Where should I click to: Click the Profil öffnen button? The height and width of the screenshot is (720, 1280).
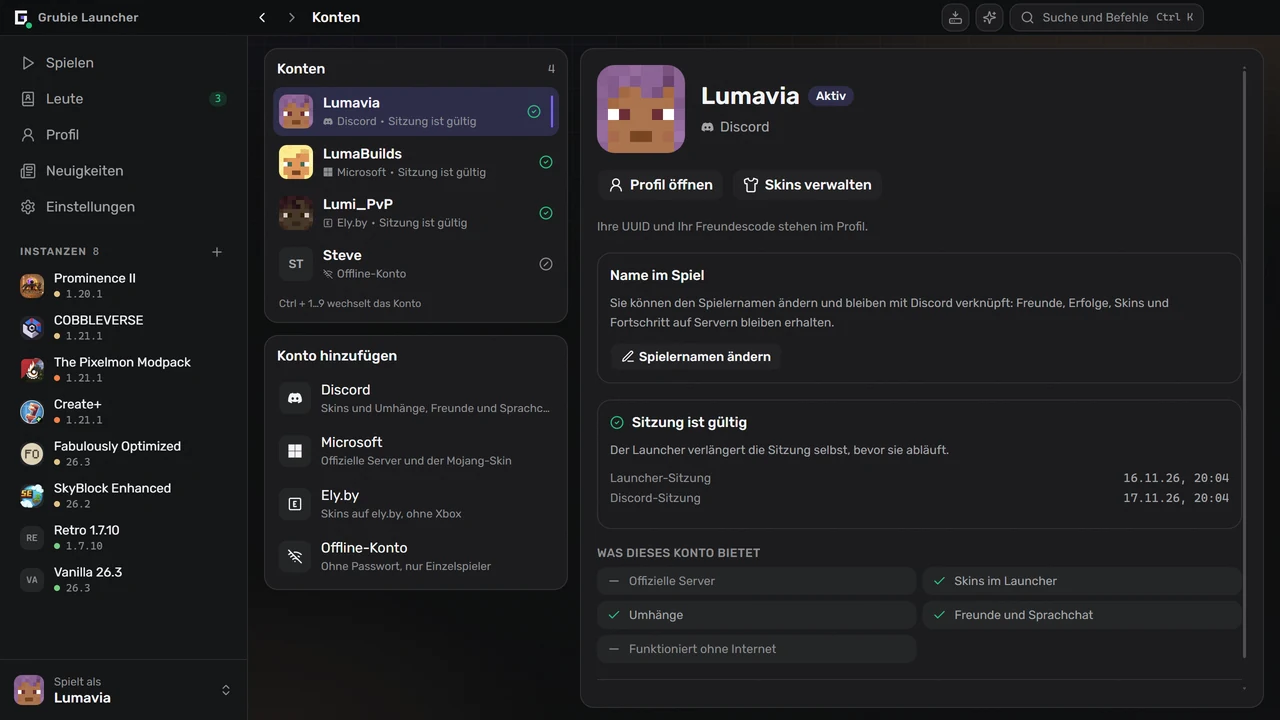[x=661, y=185]
